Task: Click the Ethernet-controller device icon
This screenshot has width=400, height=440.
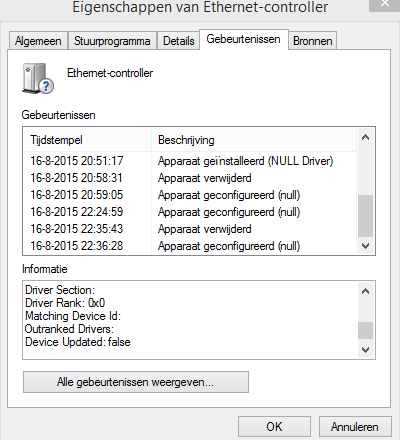Action: (38, 78)
